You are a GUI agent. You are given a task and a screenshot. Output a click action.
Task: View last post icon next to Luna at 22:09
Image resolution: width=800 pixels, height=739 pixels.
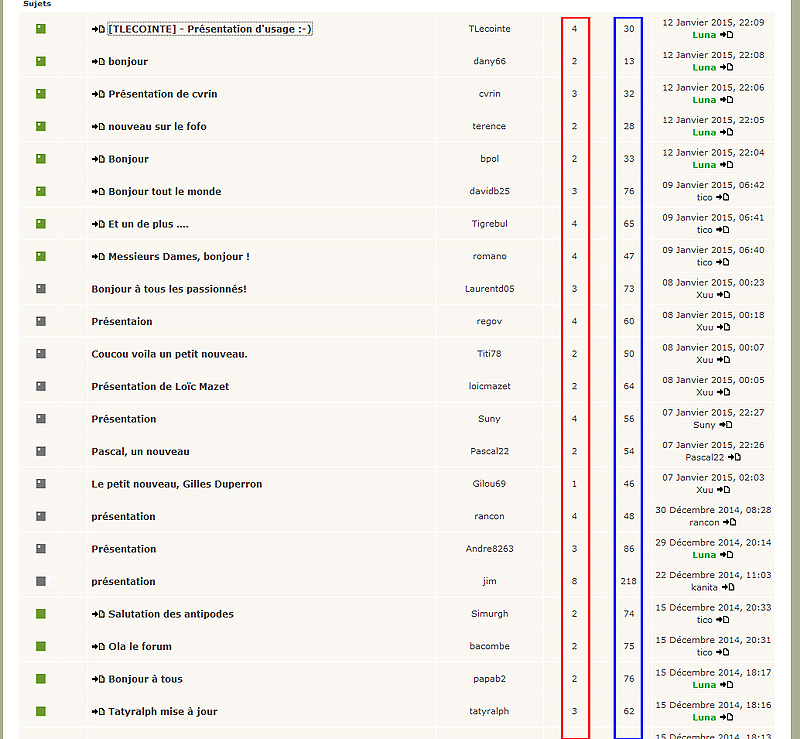coord(727,35)
